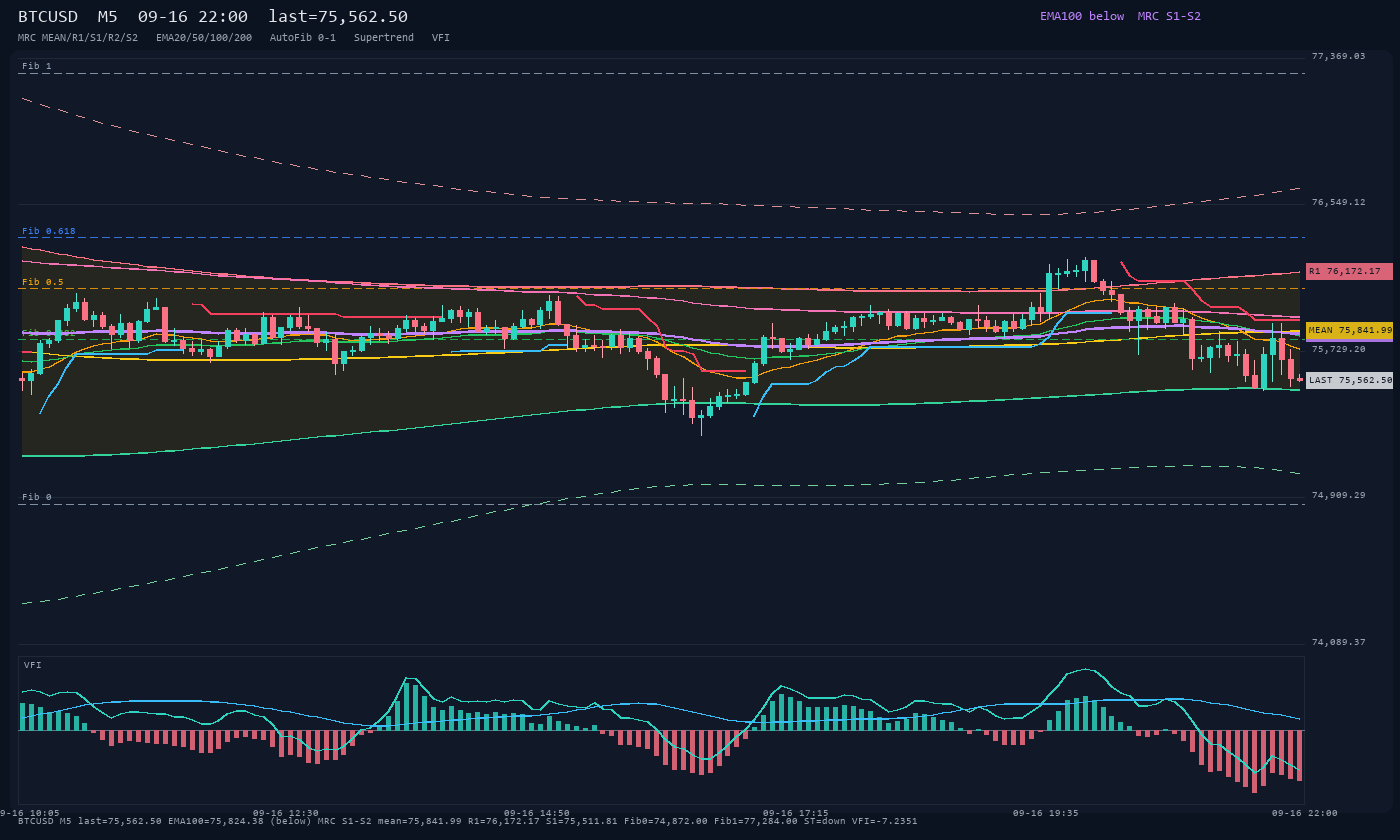The image size is (1400, 840).
Task: Click the EMA20/50/100/200 indicator label
Action: point(204,37)
